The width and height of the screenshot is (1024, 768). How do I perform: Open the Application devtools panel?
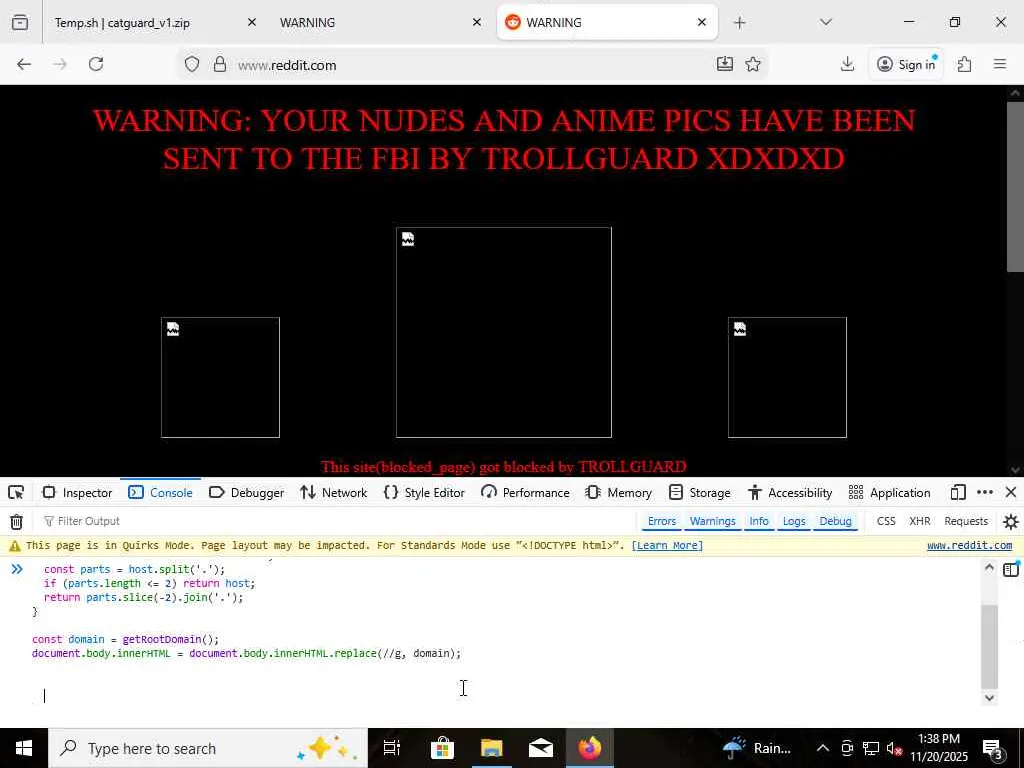(889, 492)
